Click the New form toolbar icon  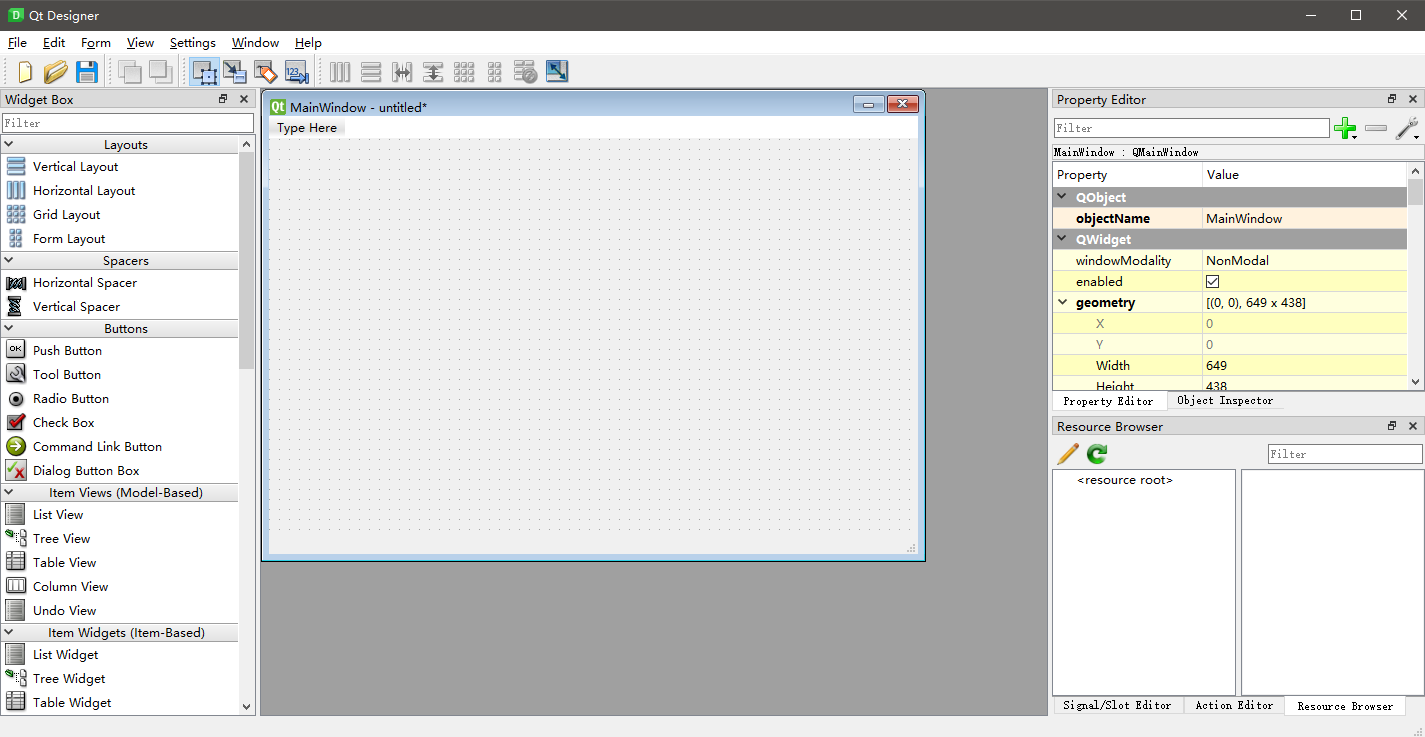tap(26, 72)
